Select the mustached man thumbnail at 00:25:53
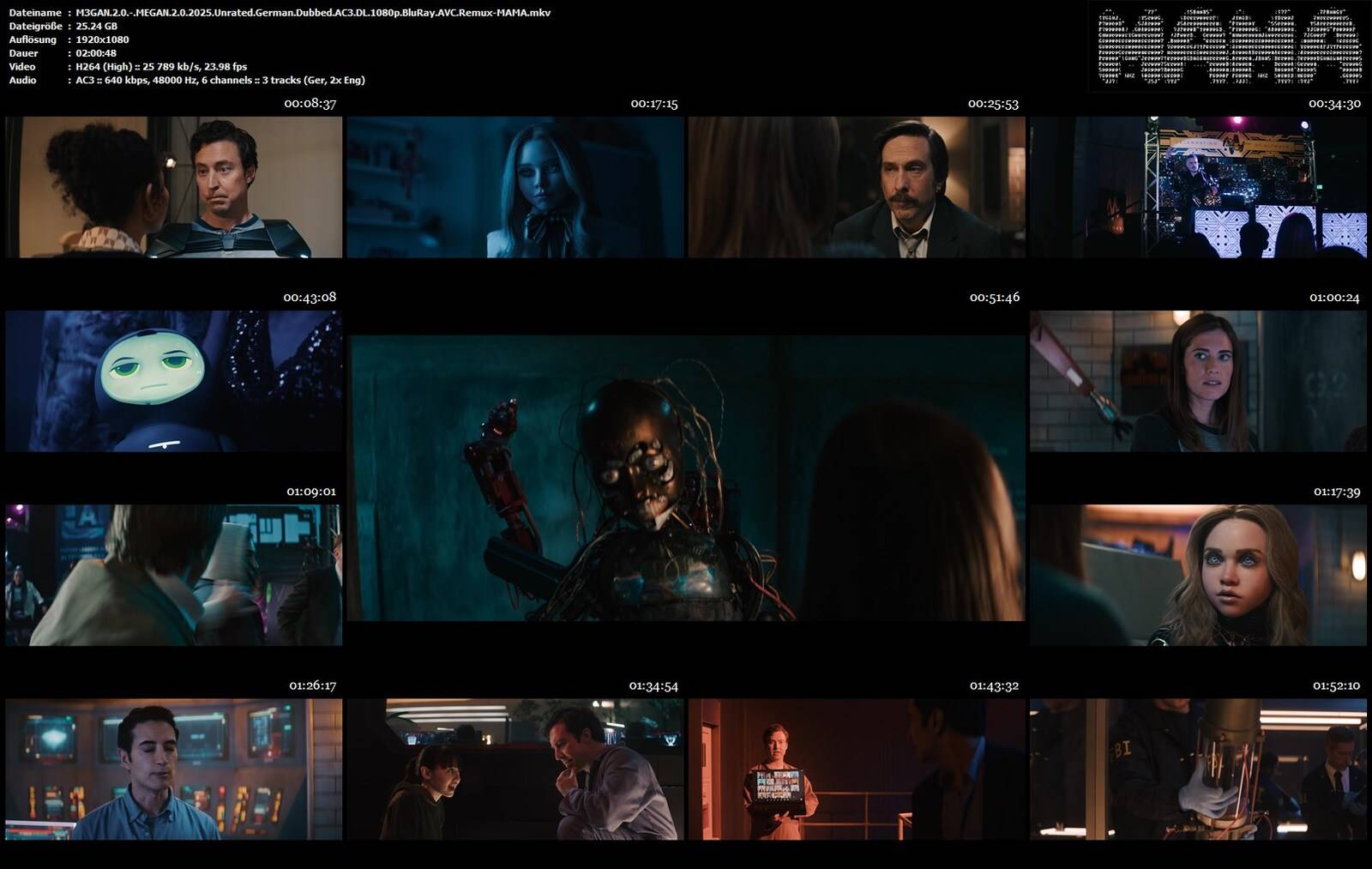 coord(857,187)
